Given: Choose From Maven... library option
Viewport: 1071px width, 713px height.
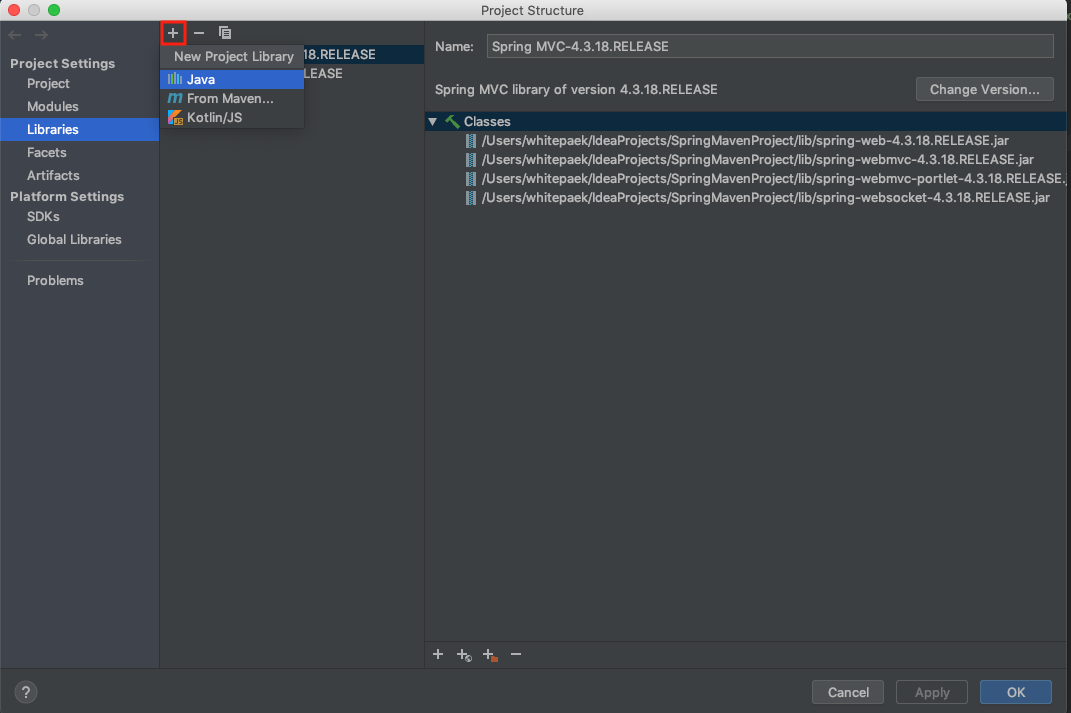Looking at the screenshot, I should 232,98.
